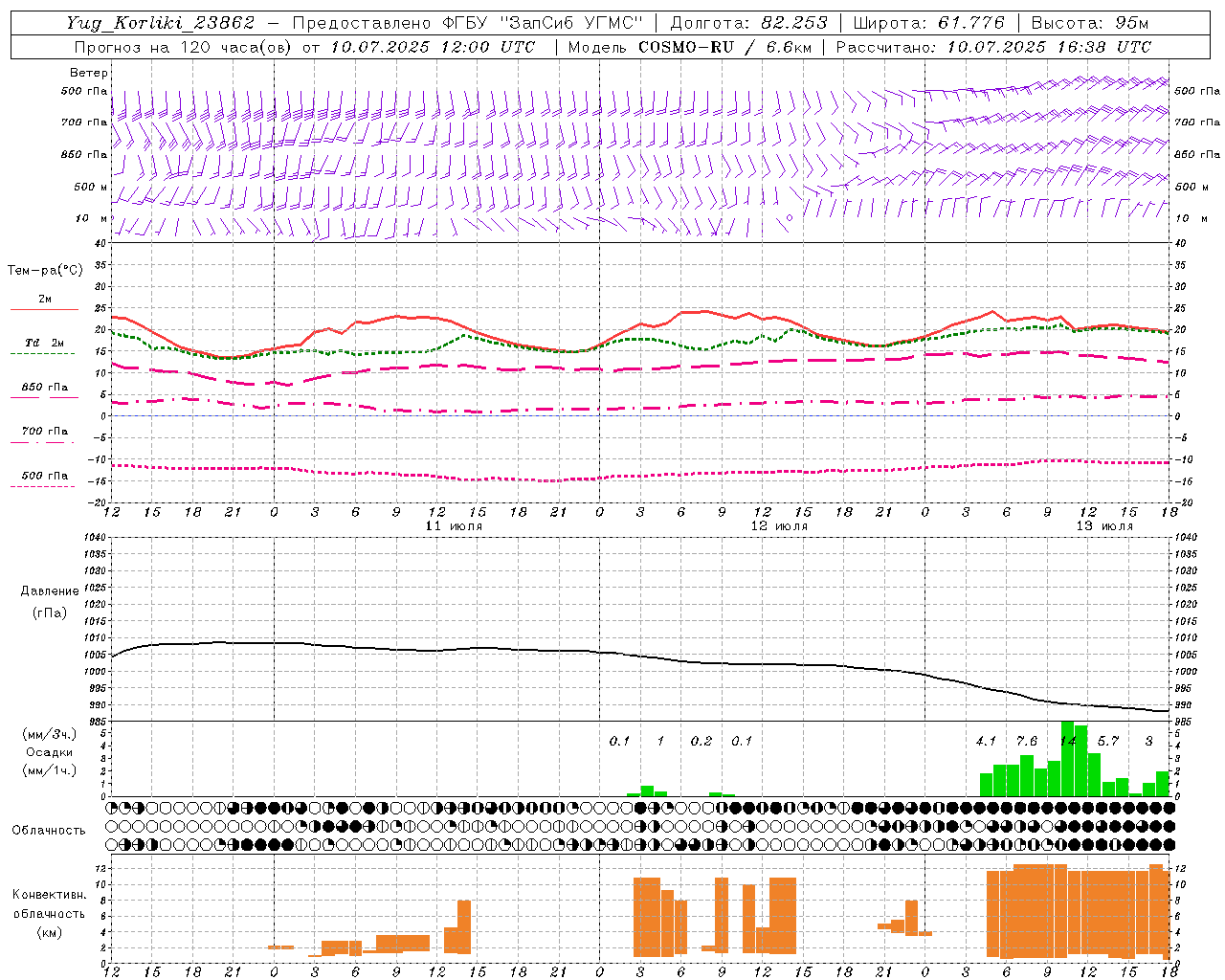Select the 850 гПа label left of wind barbs
This screenshot has width=1225, height=980.
coord(84,154)
